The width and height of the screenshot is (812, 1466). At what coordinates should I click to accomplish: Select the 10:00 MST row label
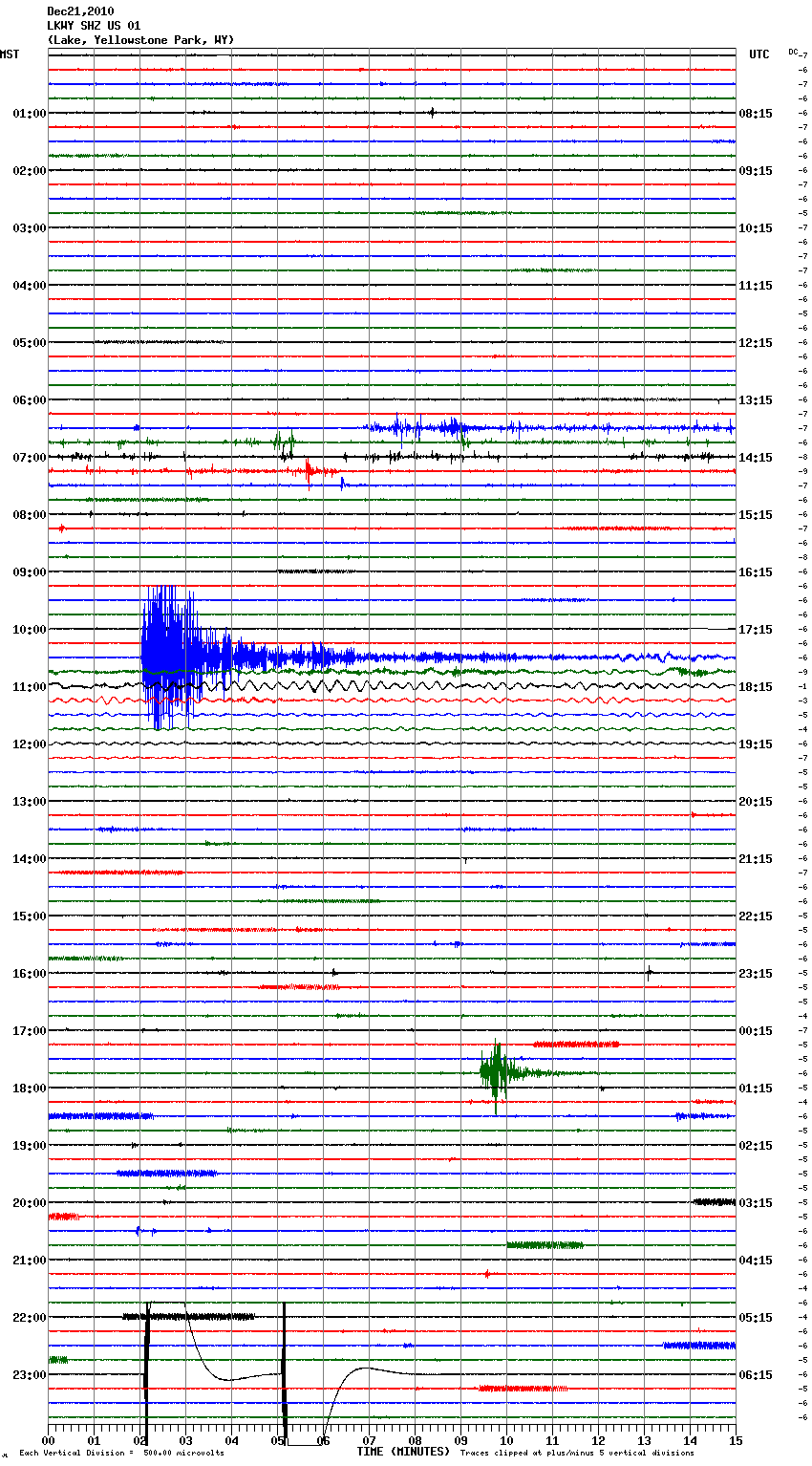click(29, 630)
